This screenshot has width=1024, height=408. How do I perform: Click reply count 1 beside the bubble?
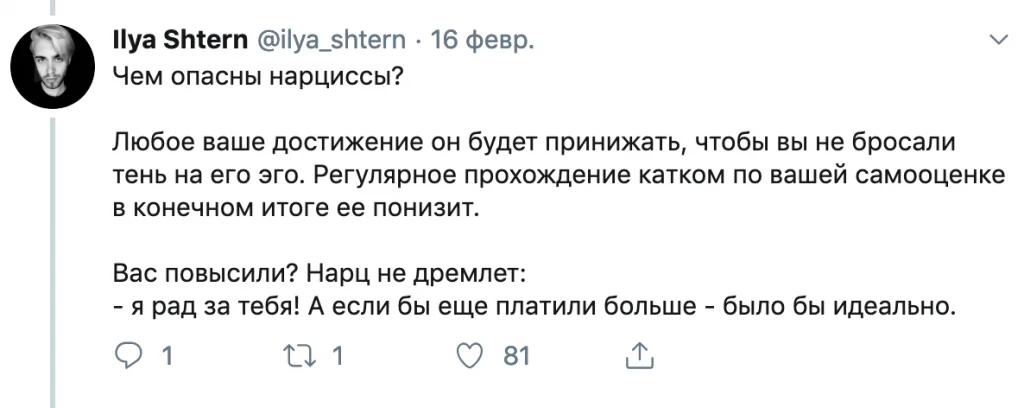[166, 356]
